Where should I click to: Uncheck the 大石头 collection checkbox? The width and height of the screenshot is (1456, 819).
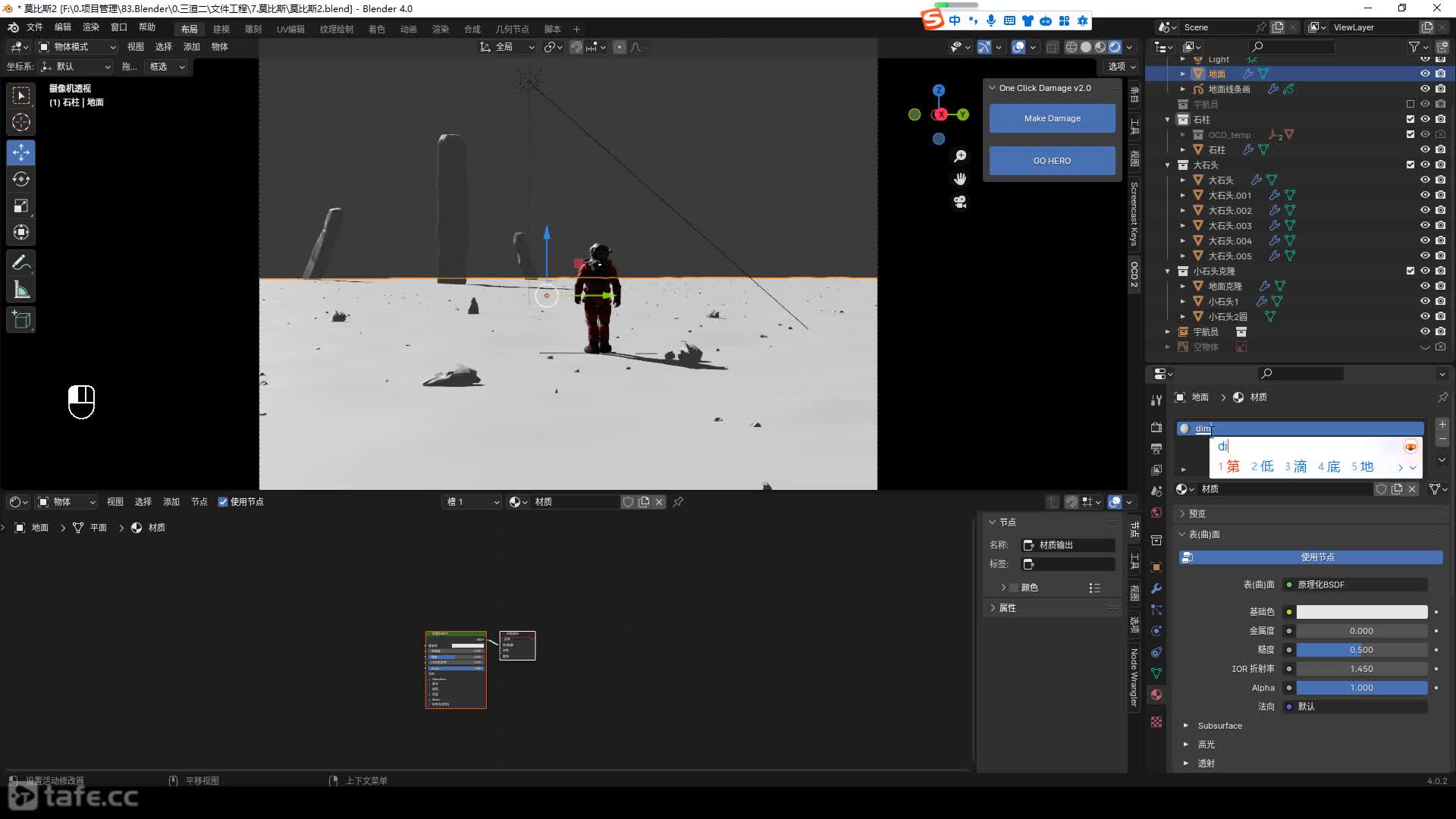click(1410, 165)
